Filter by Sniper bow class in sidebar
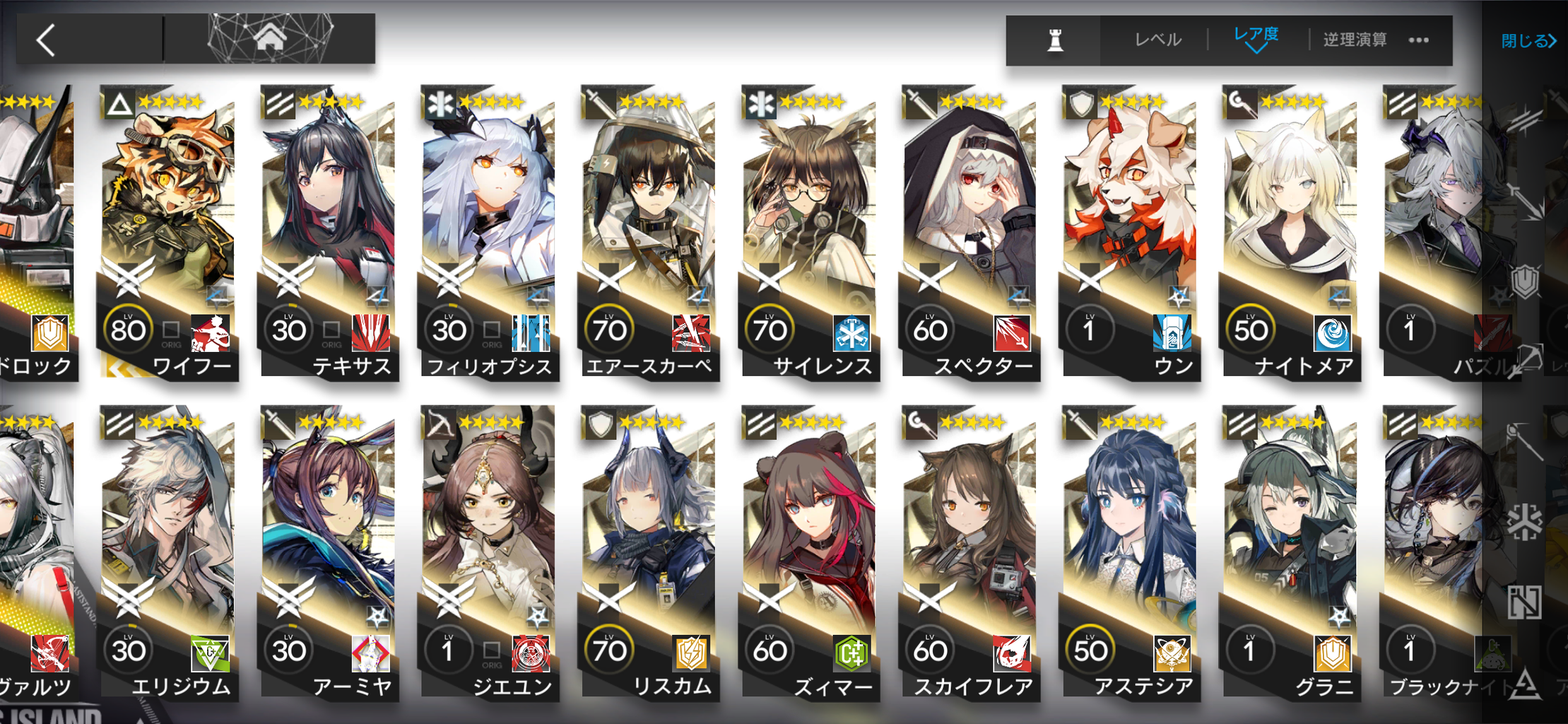Screen dimensions: 1568x724 [x=1525, y=361]
